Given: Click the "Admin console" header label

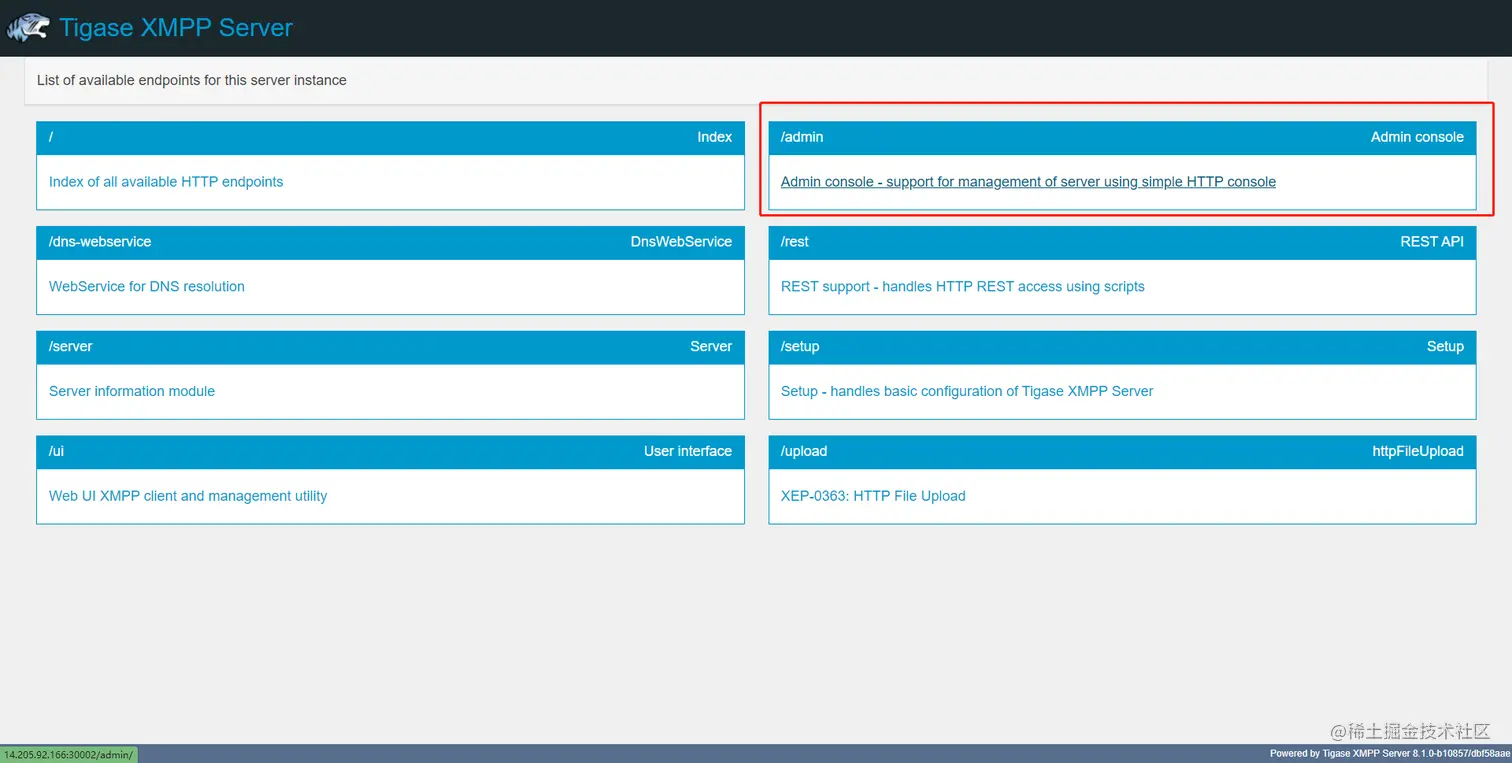Looking at the screenshot, I should [1417, 137].
